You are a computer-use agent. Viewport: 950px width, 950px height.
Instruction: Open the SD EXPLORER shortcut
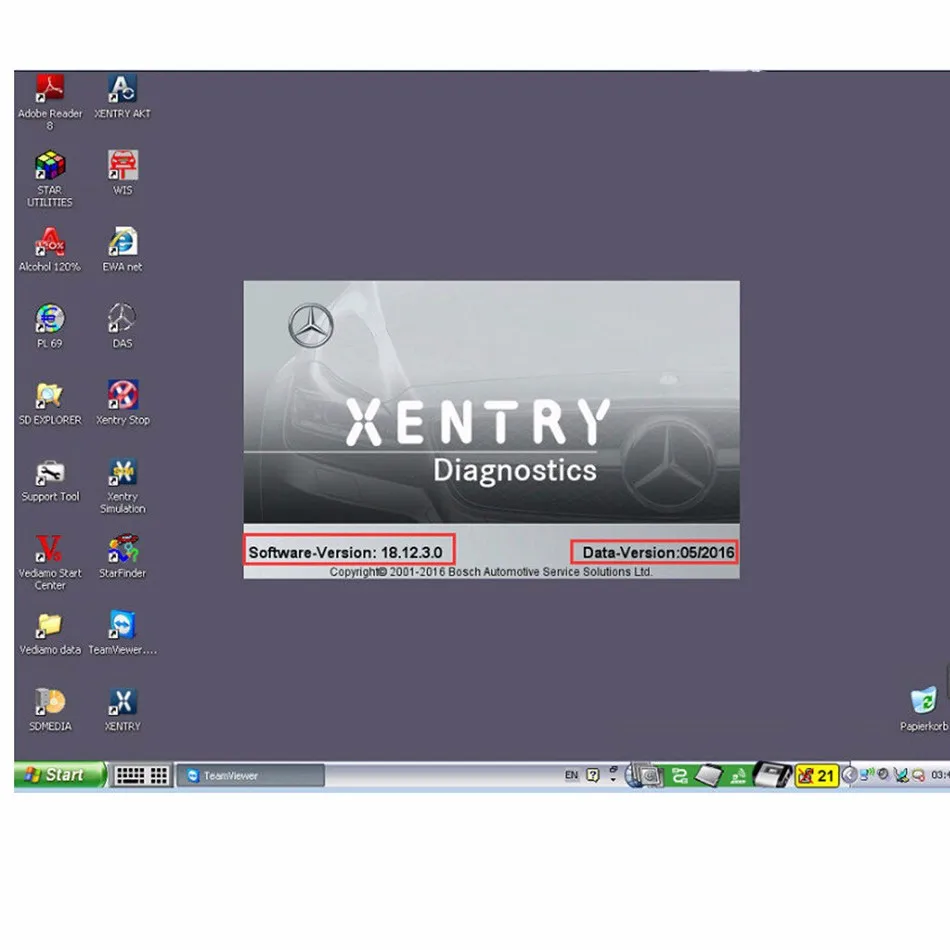click(49, 403)
